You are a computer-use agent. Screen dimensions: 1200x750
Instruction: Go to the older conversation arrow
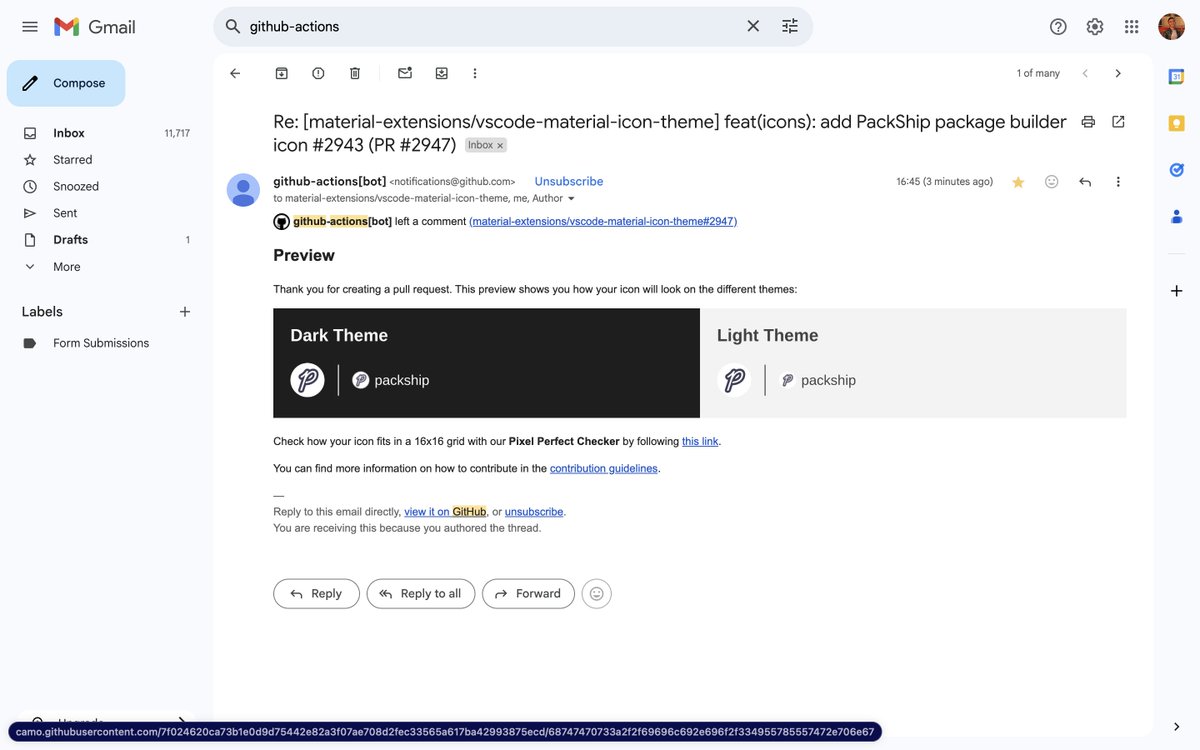[1118, 73]
